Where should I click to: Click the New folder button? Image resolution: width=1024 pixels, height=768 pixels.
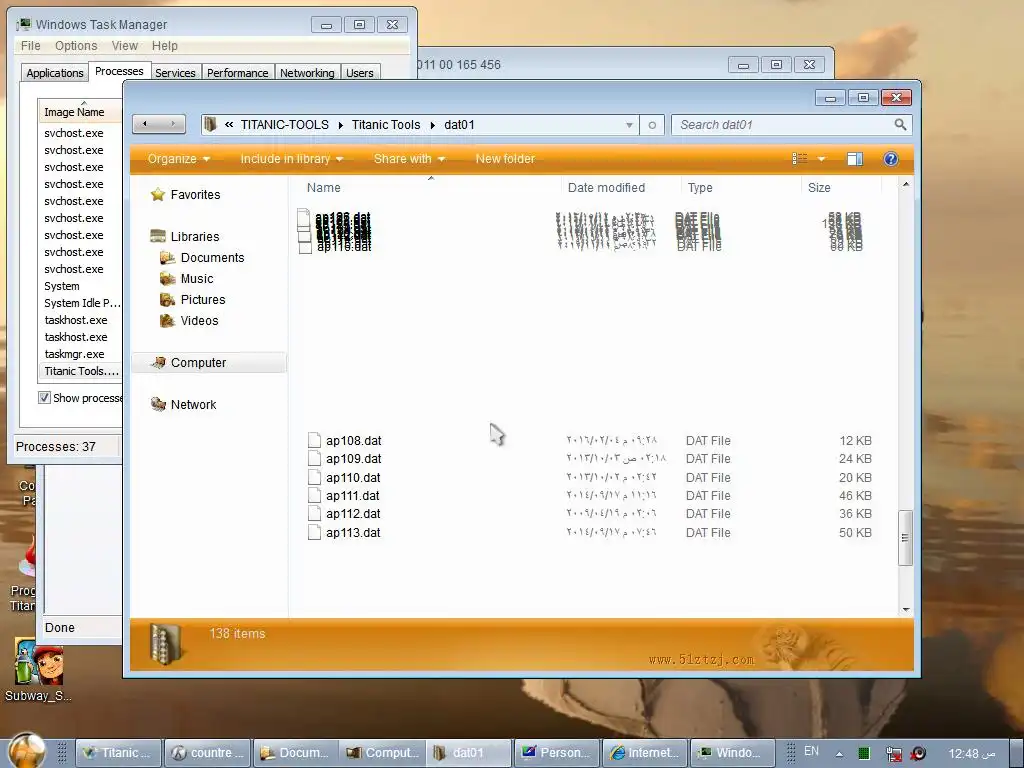pos(505,159)
